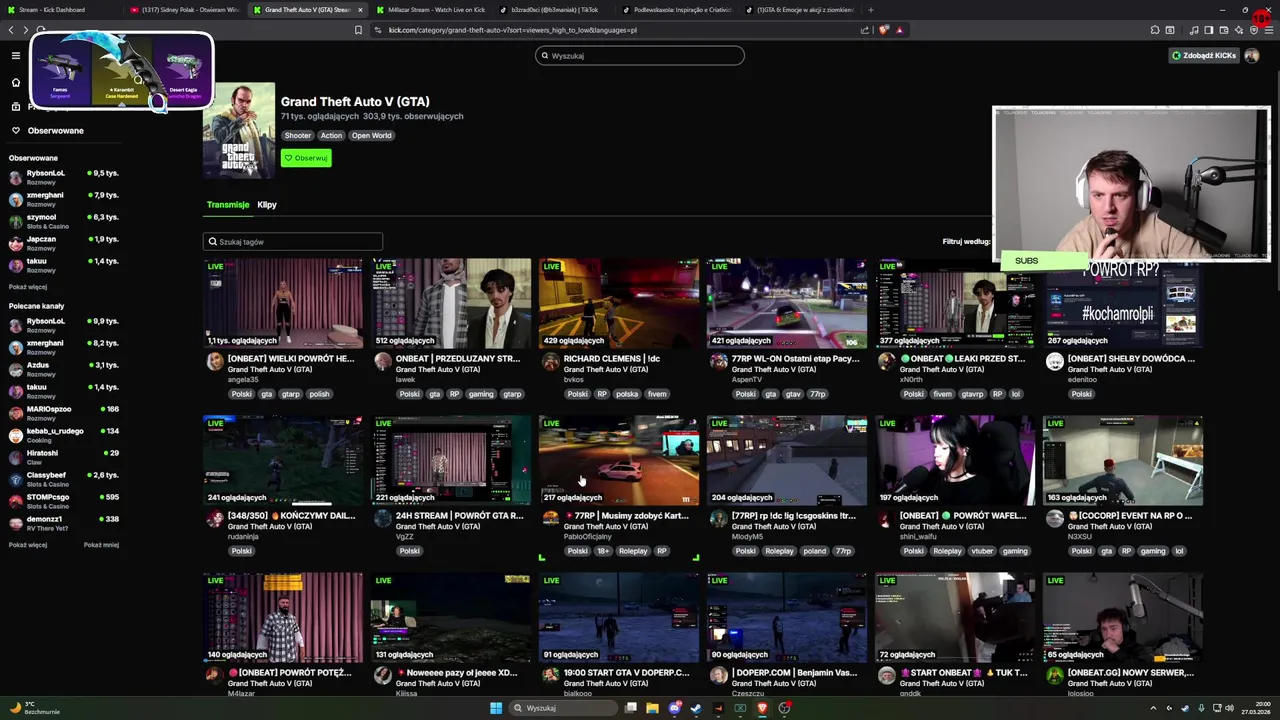Switch to the Transmisje tab
The width and height of the screenshot is (1280, 720).
pos(228,205)
